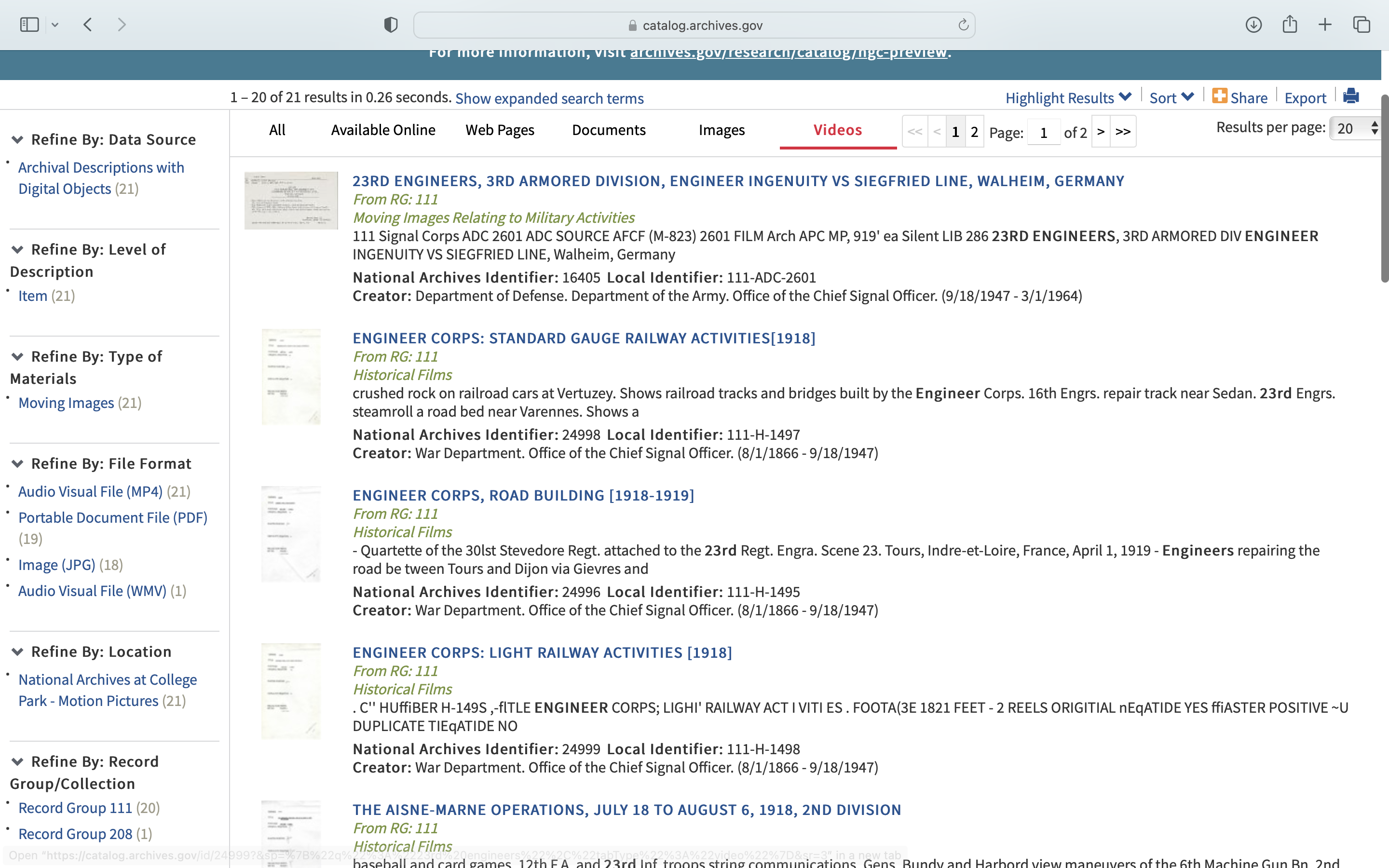Click the privacy shield icon
Image resolution: width=1389 pixels, height=868 pixels.
(x=391, y=25)
